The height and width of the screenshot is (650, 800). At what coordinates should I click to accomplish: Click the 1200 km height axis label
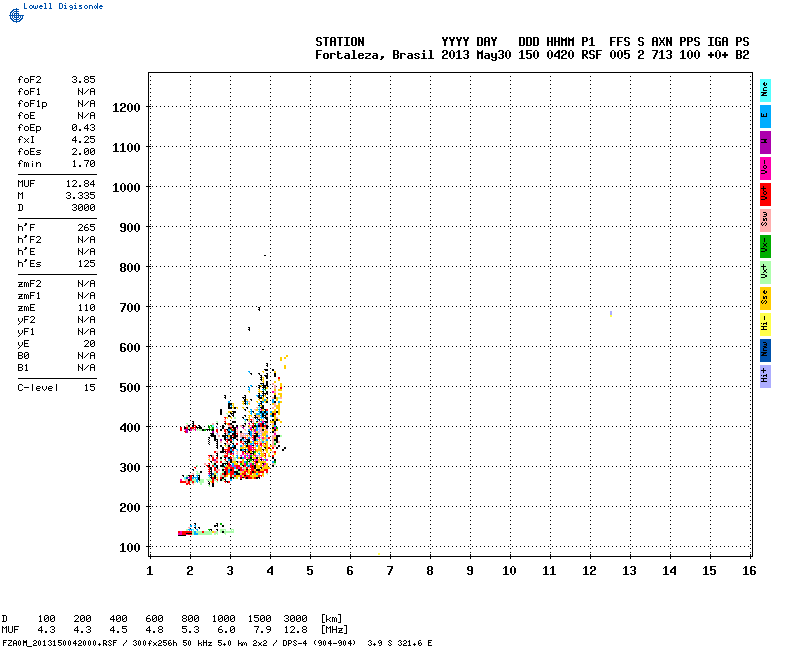click(x=126, y=108)
